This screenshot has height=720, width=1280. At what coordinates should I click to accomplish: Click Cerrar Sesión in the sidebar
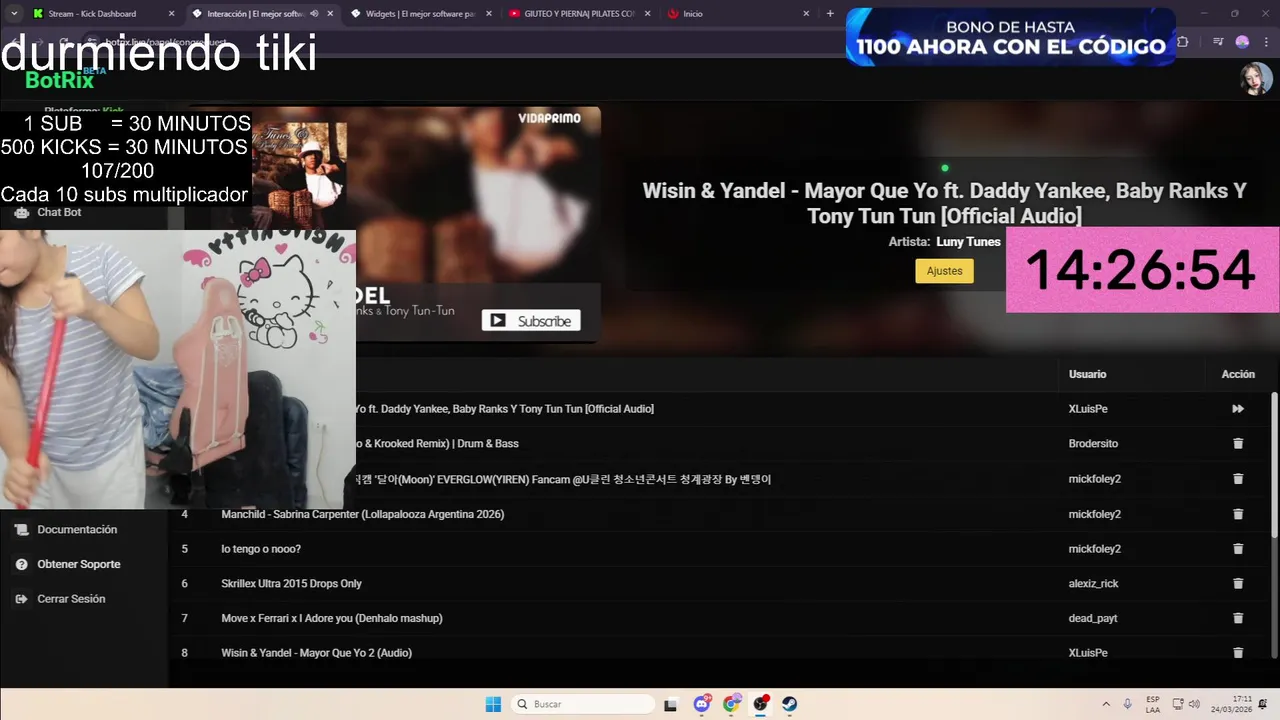click(71, 599)
